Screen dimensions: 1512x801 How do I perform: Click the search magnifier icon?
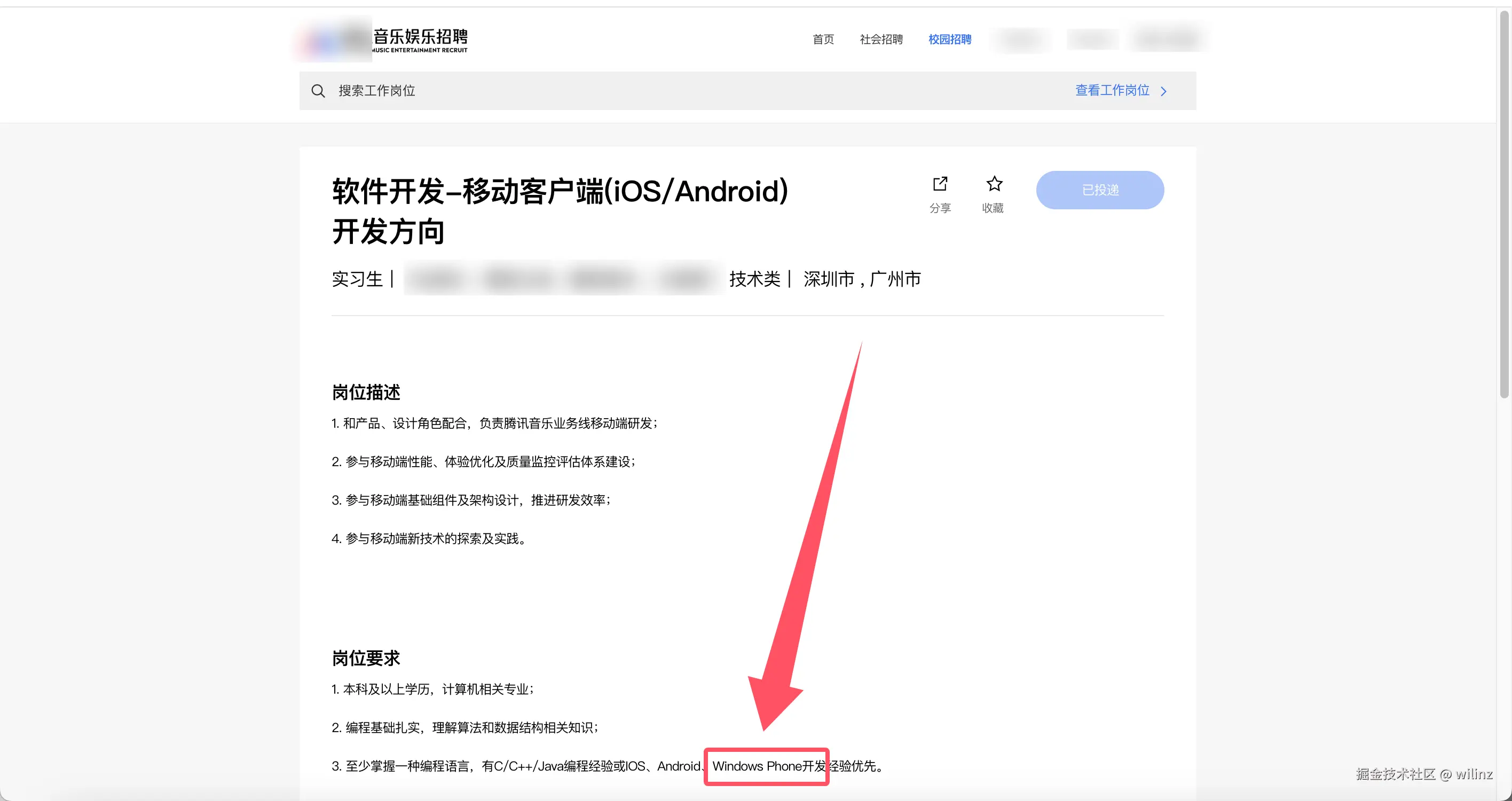click(318, 91)
